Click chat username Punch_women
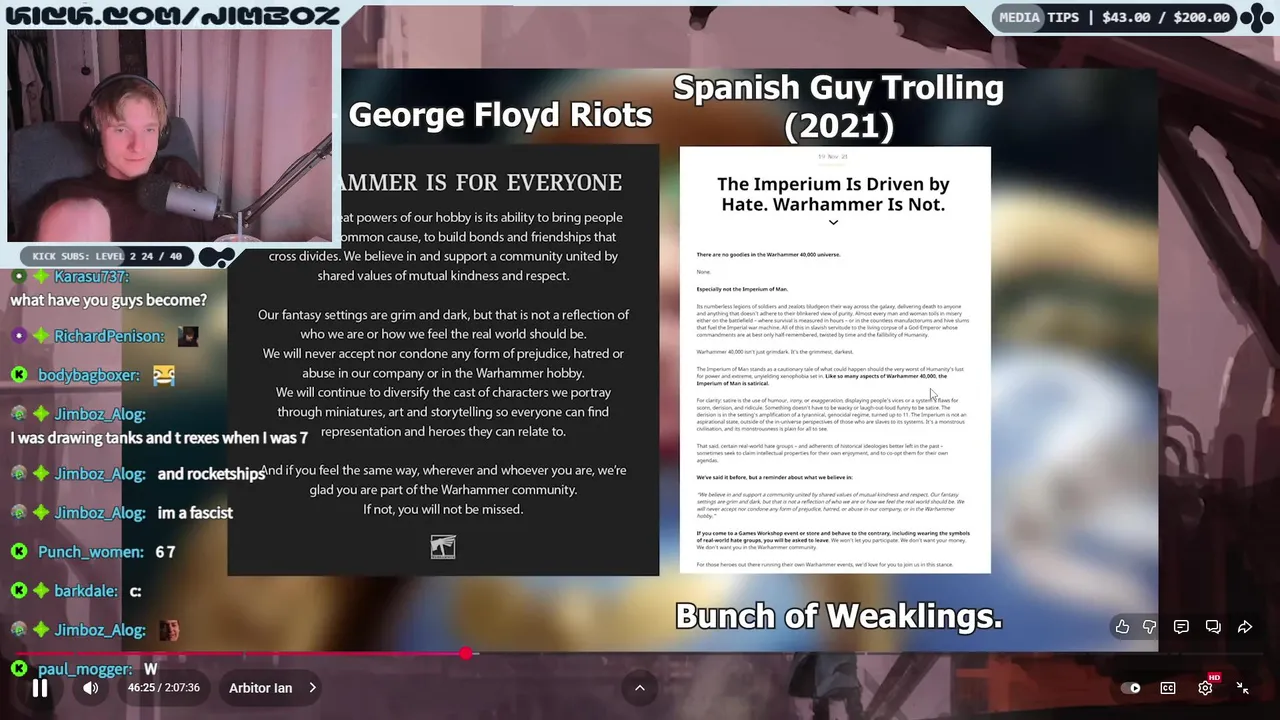 [90, 552]
